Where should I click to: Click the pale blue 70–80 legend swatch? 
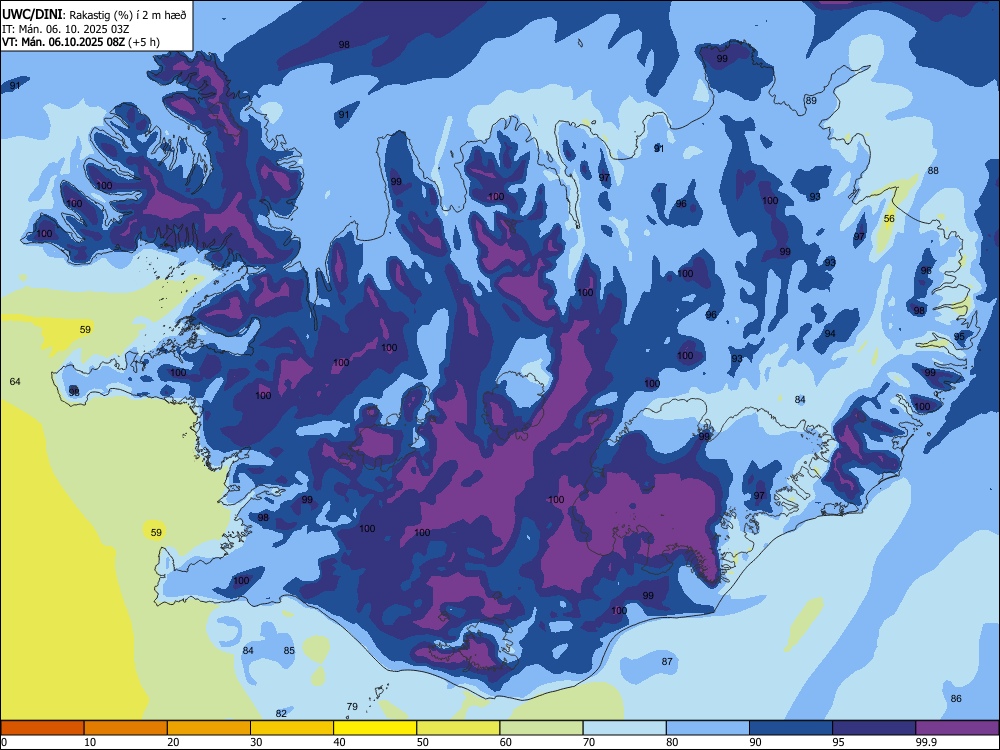tap(624, 728)
